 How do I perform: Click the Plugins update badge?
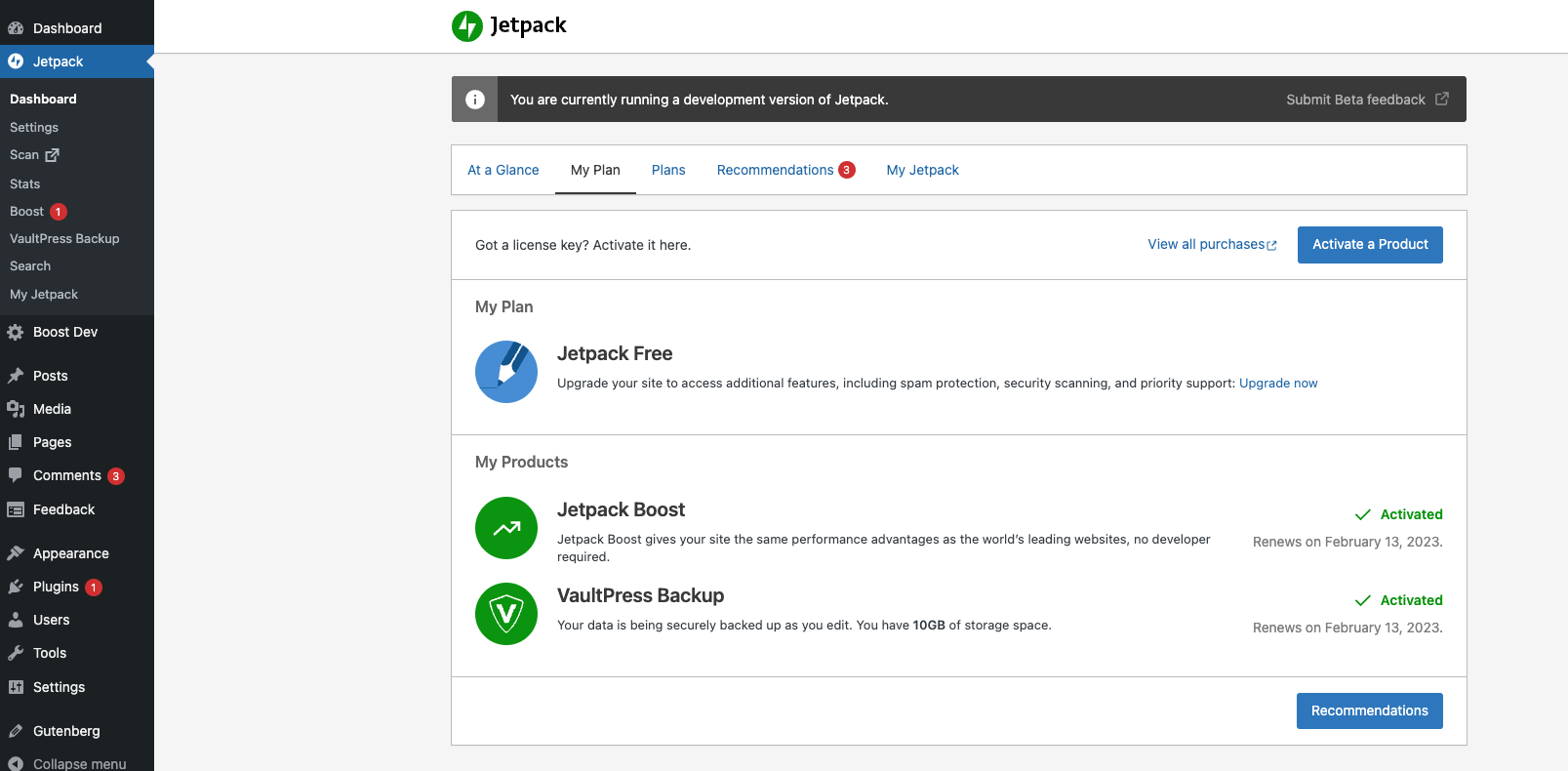(x=94, y=588)
